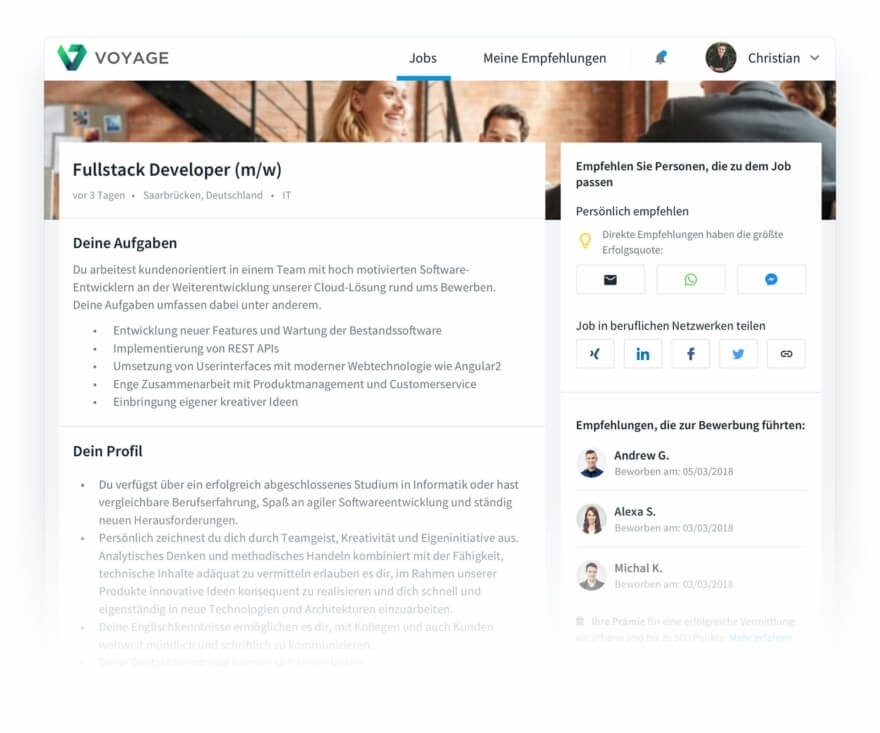
Task: Share the job via email icon
Action: coord(610,280)
